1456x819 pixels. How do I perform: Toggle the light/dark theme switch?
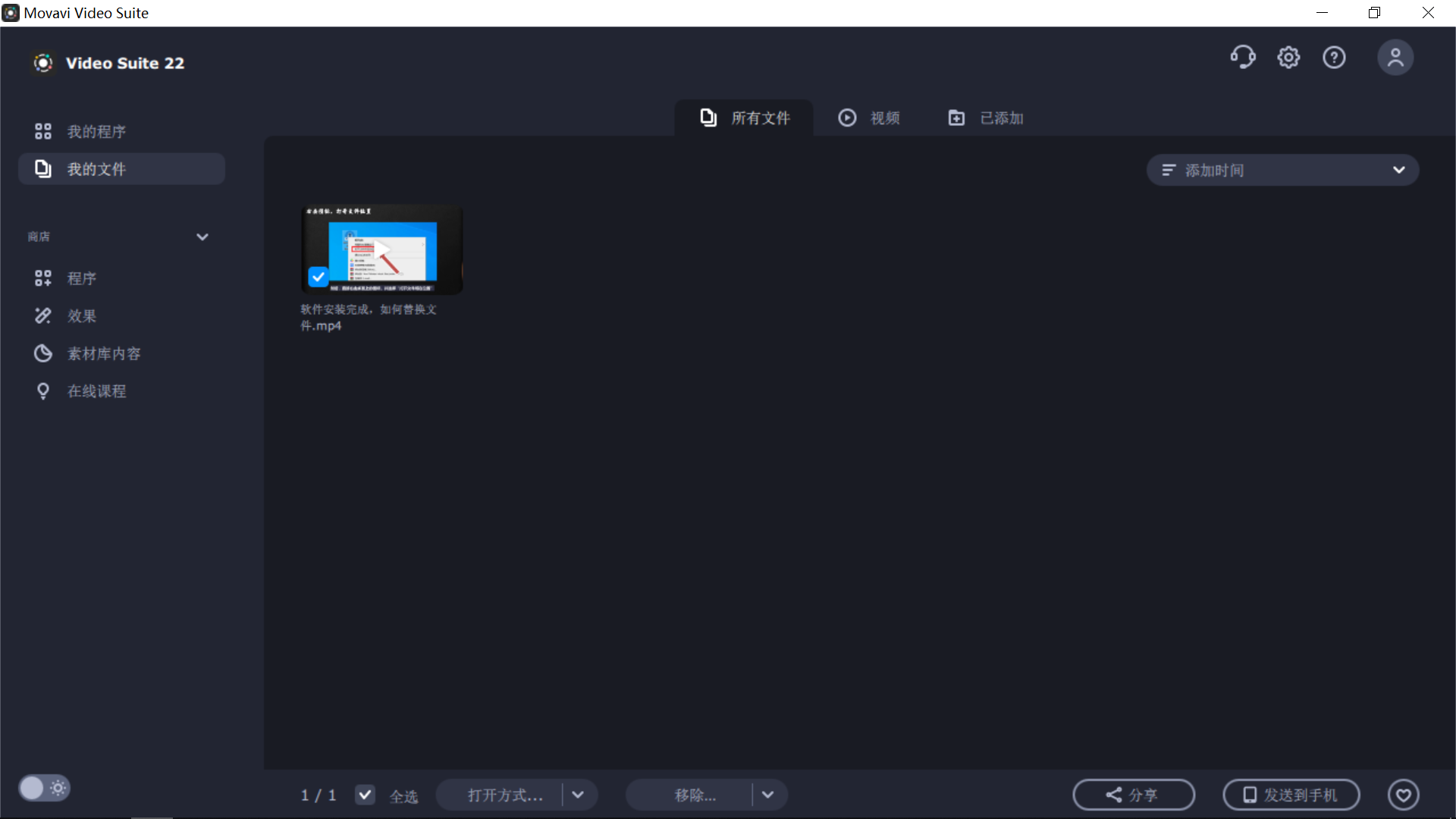(x=44, y=788)
